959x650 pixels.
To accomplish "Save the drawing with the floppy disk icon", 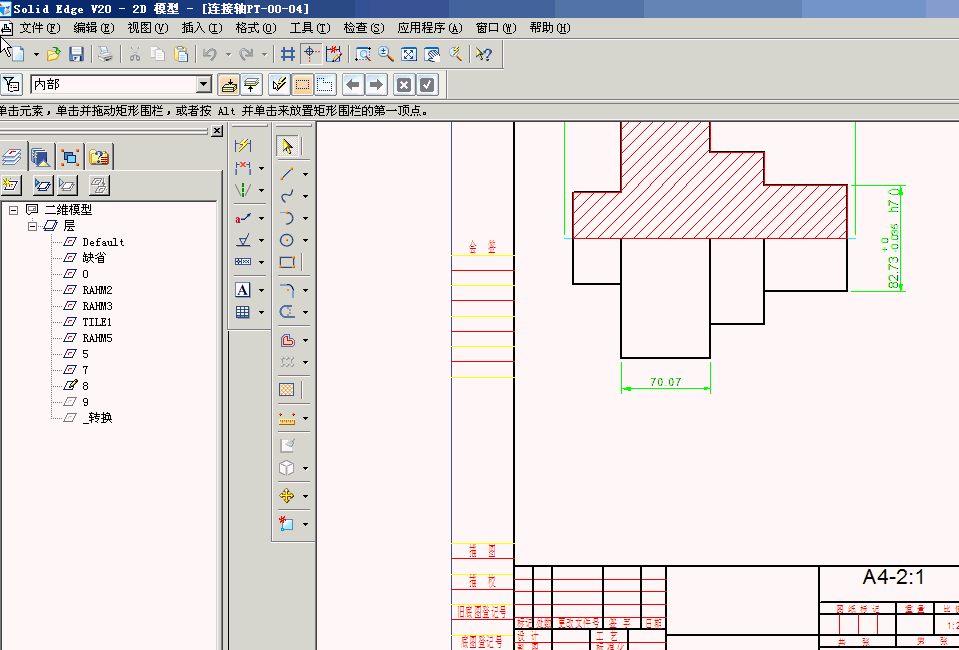I will click(x=76, y=54).
